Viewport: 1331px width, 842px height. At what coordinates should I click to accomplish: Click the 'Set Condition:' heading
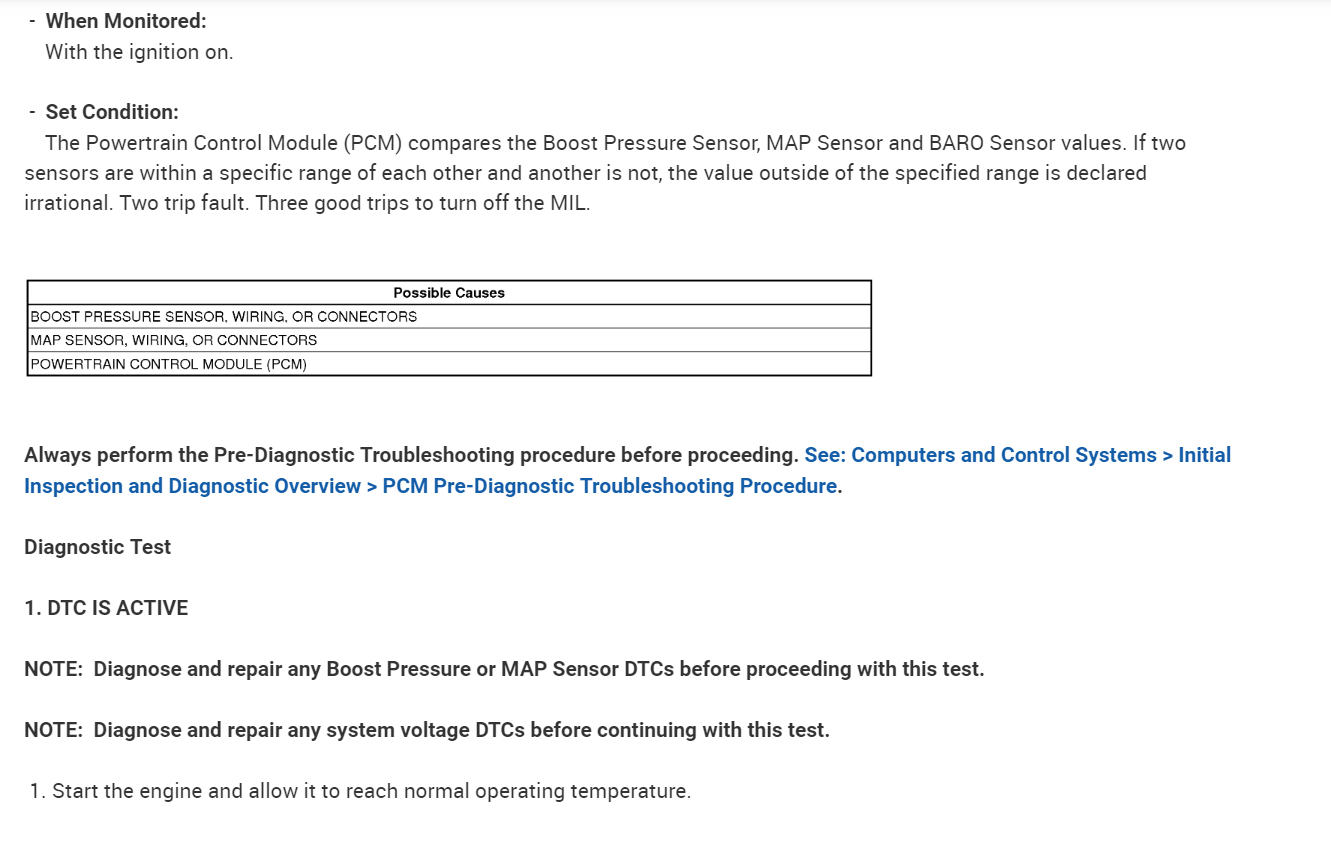pos(112,112)
